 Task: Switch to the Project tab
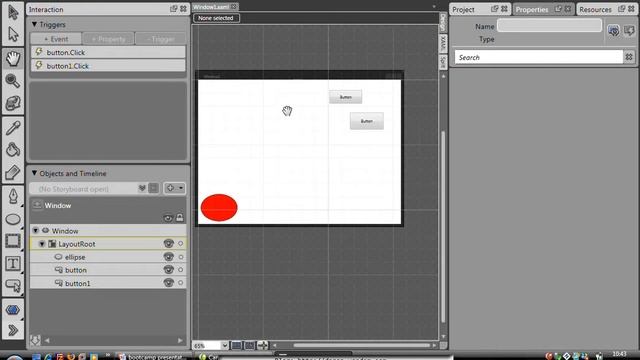pyautogui.click(x=463, y=9)
